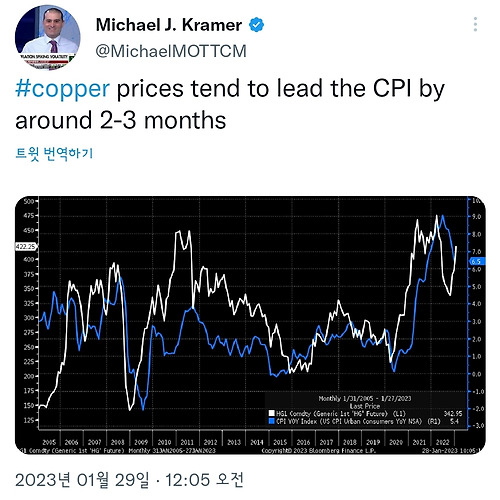Open the @MichaelMOTTCM handle
500x500 pixels.
coord(171,51)
